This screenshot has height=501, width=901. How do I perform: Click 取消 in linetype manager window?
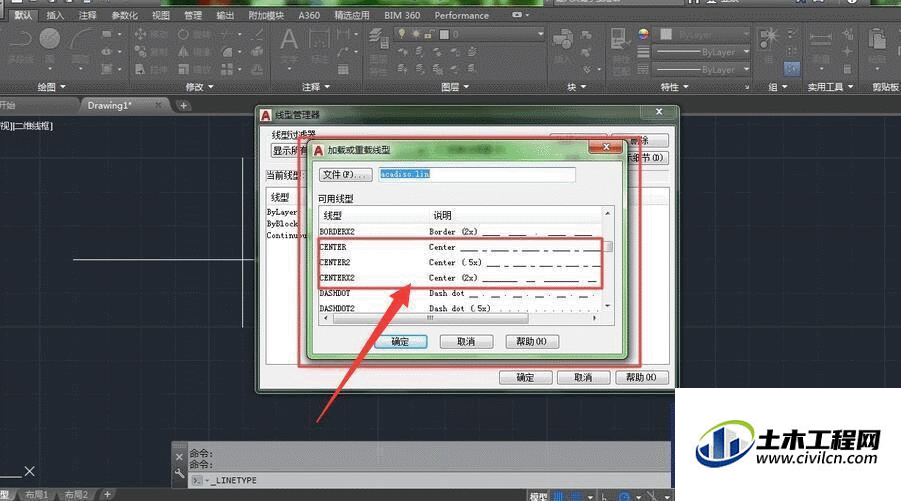point(583,377)
